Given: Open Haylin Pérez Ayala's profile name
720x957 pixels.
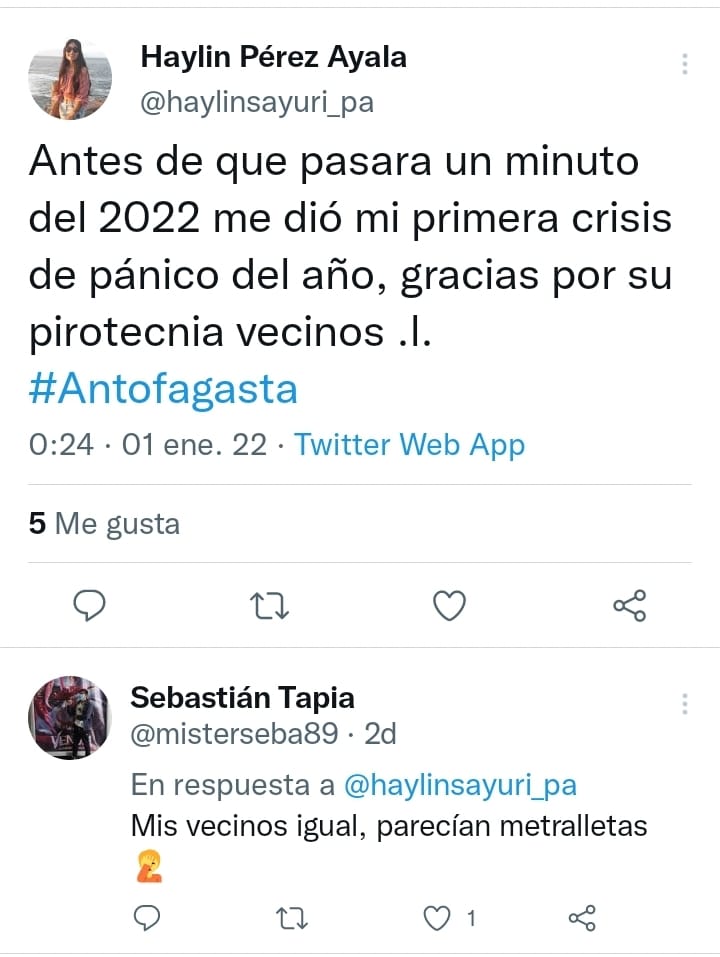Looking at the screenshot, I should 273,57.
